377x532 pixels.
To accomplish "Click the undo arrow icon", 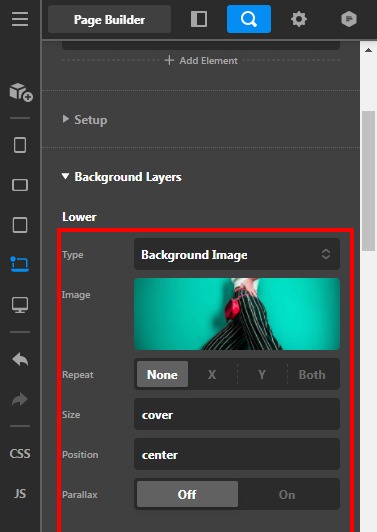I will (x=20, y=359).
